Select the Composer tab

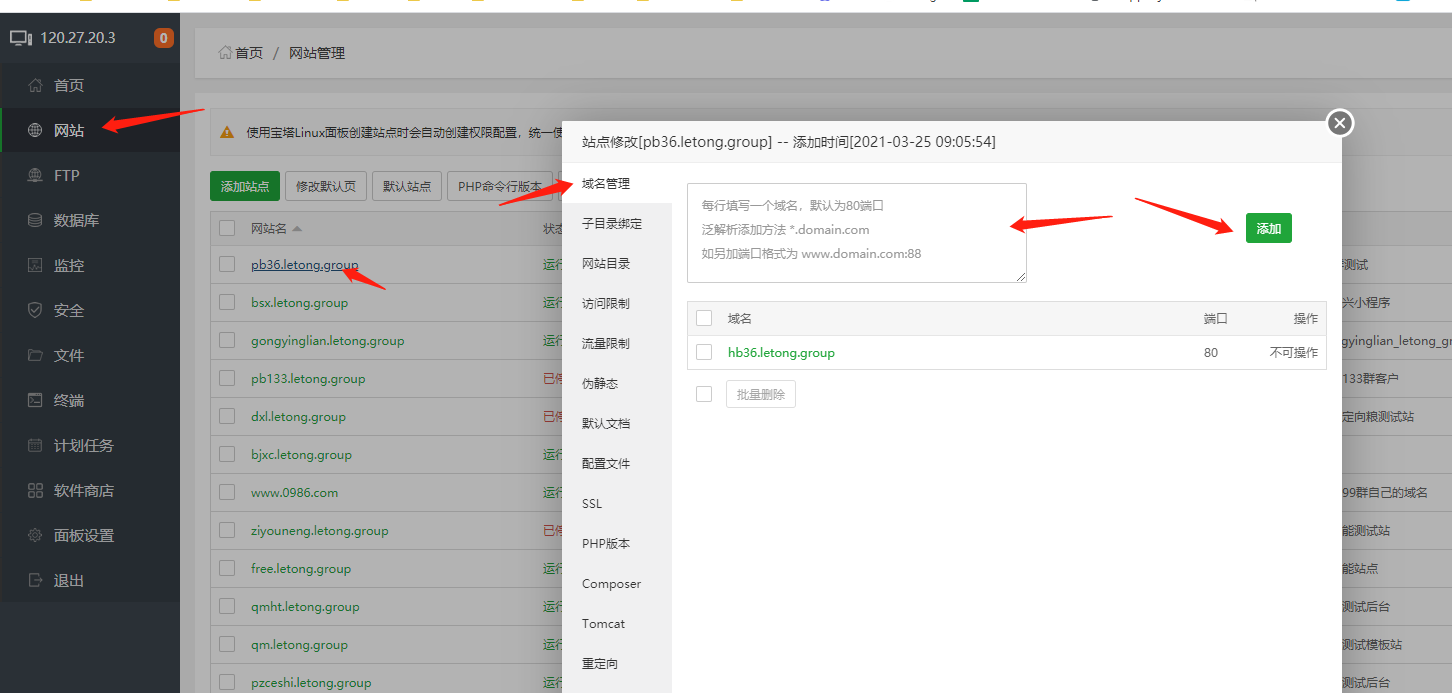617,584
